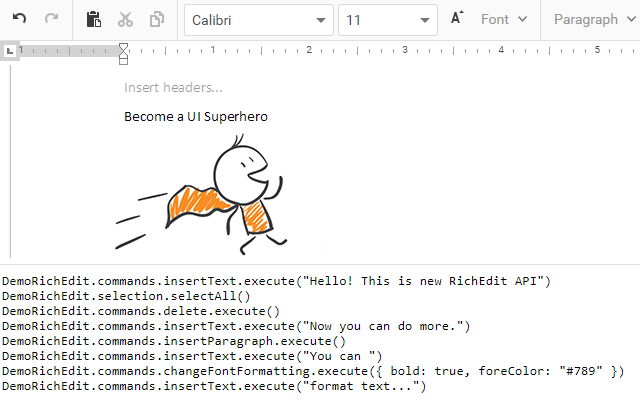Click inside the font size field
Screen dimensions: 640x400
click(x=375, y=20)
